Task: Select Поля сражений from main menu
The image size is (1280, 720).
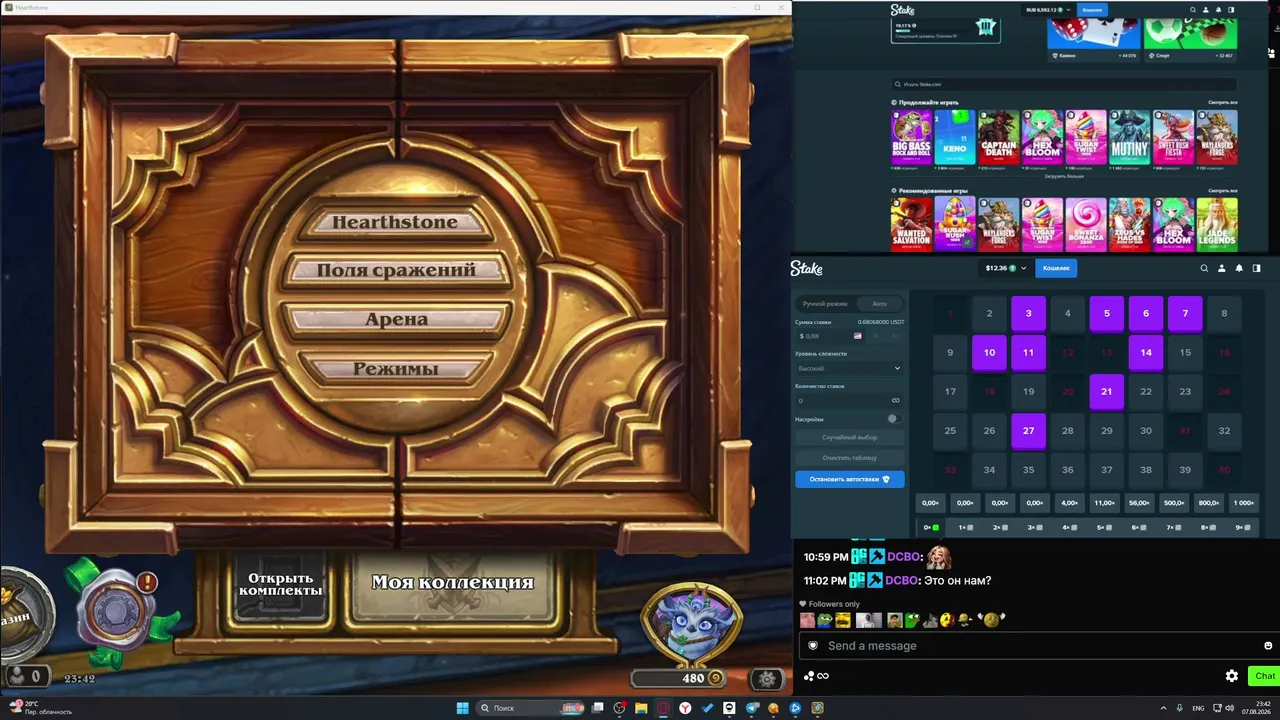Action: click(395, 270)
